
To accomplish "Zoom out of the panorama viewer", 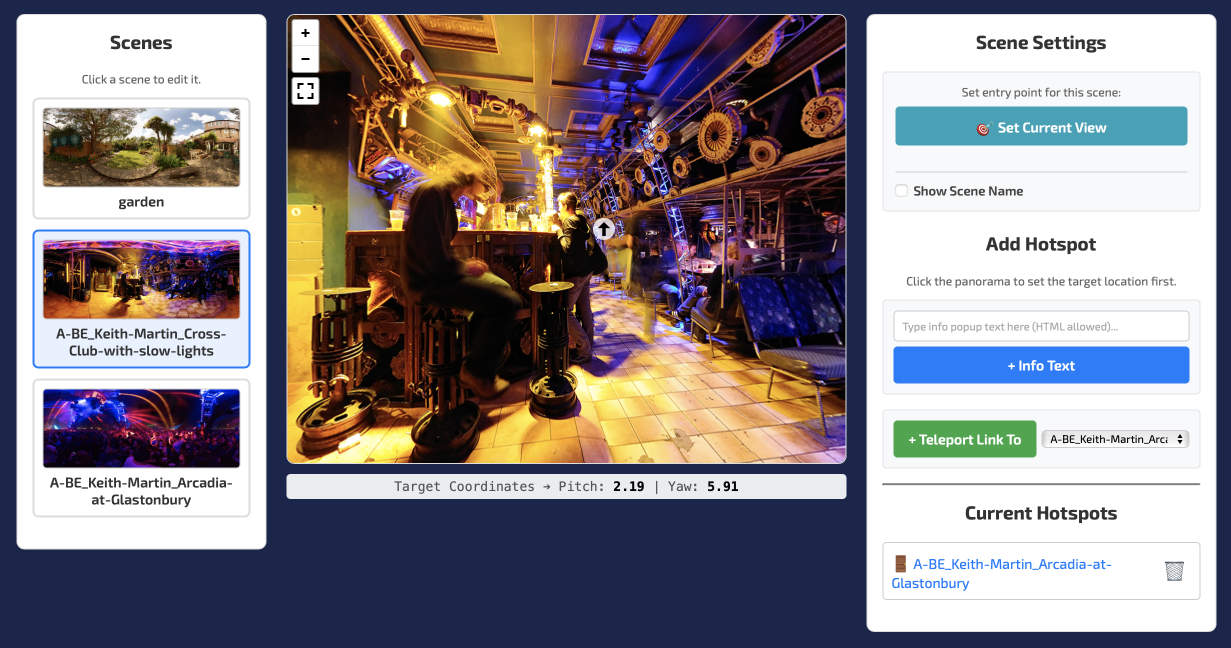I will pyautogui.click(x=306, y=59).
